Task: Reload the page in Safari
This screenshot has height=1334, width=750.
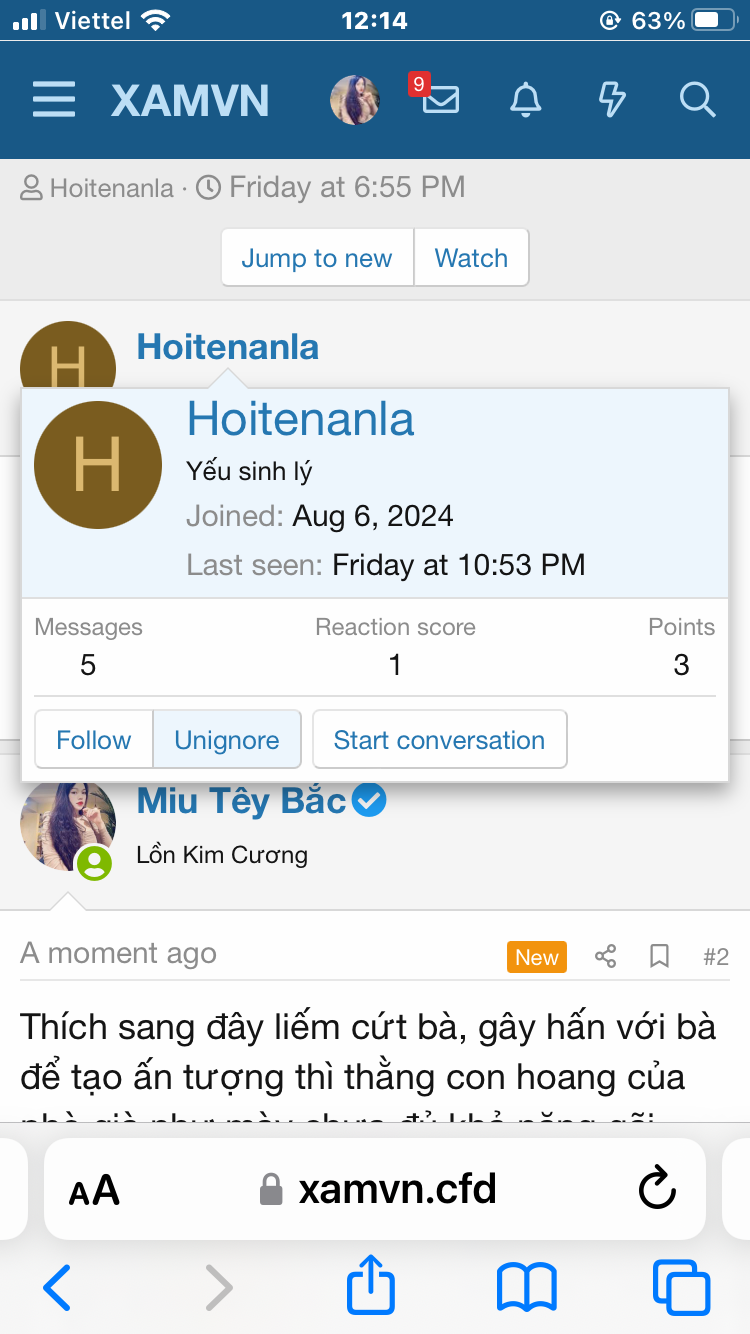Action: (x=657, y=1189)
